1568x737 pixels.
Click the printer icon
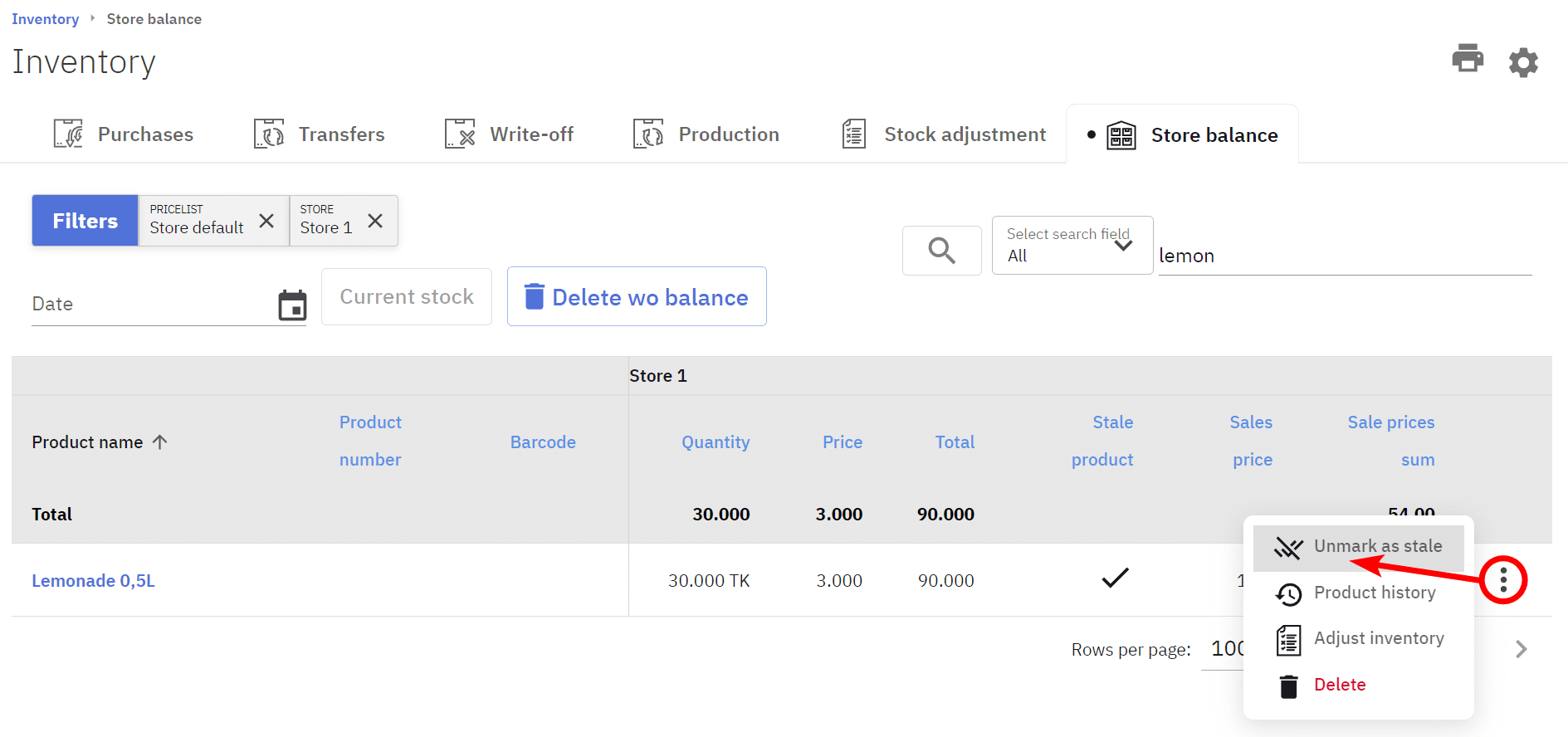coord(1467,60)
